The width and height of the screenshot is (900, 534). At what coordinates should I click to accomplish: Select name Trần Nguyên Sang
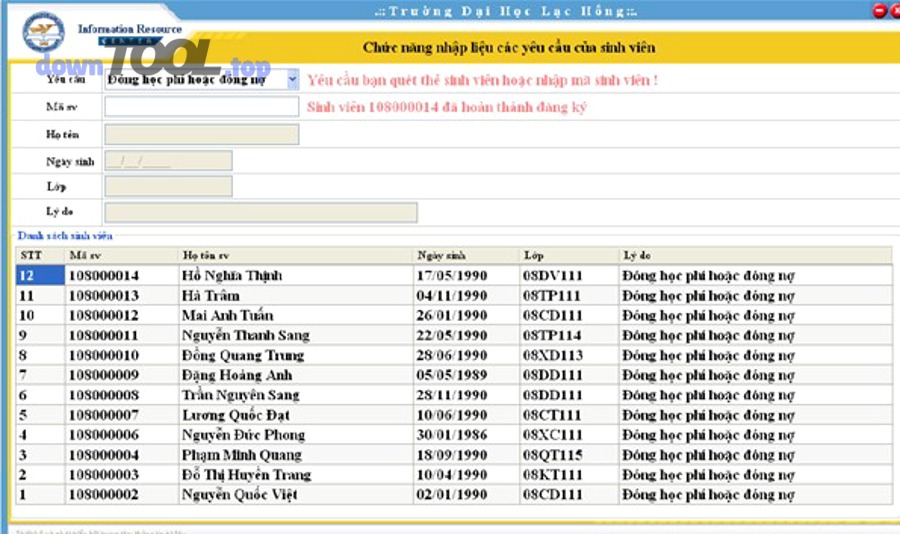tap(240, 395)
